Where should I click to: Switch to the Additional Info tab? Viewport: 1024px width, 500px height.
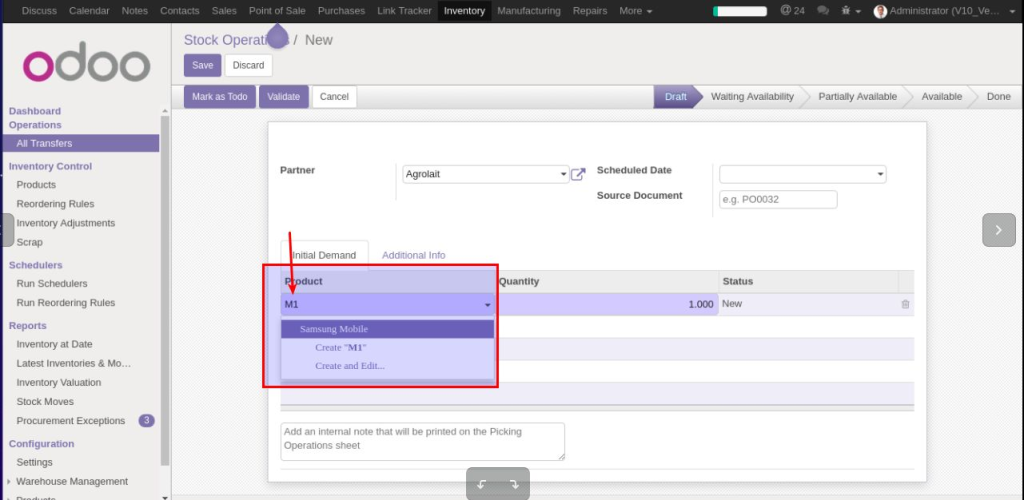click(x=413, y=255)
